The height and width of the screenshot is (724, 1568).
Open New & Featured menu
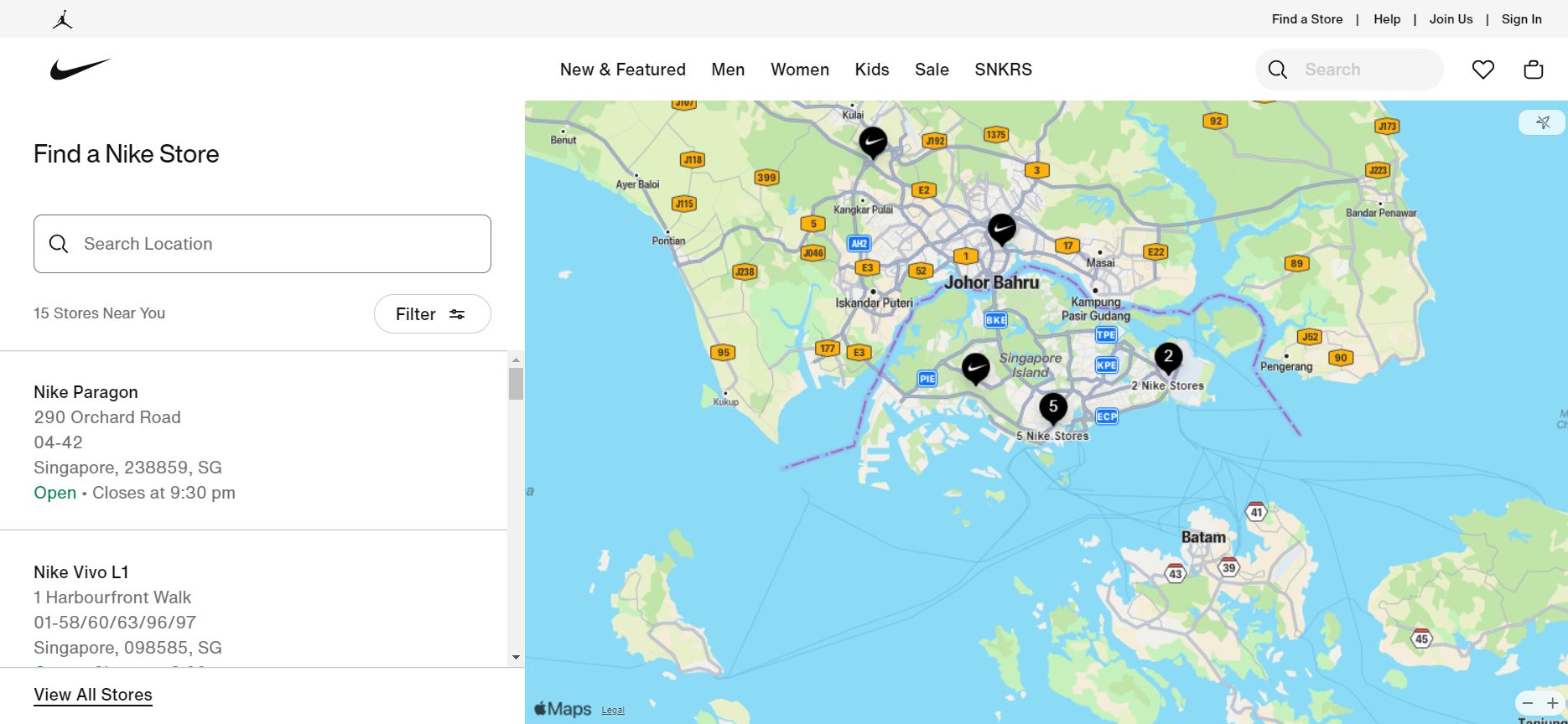pyautogui.click(x=623, y=70)
